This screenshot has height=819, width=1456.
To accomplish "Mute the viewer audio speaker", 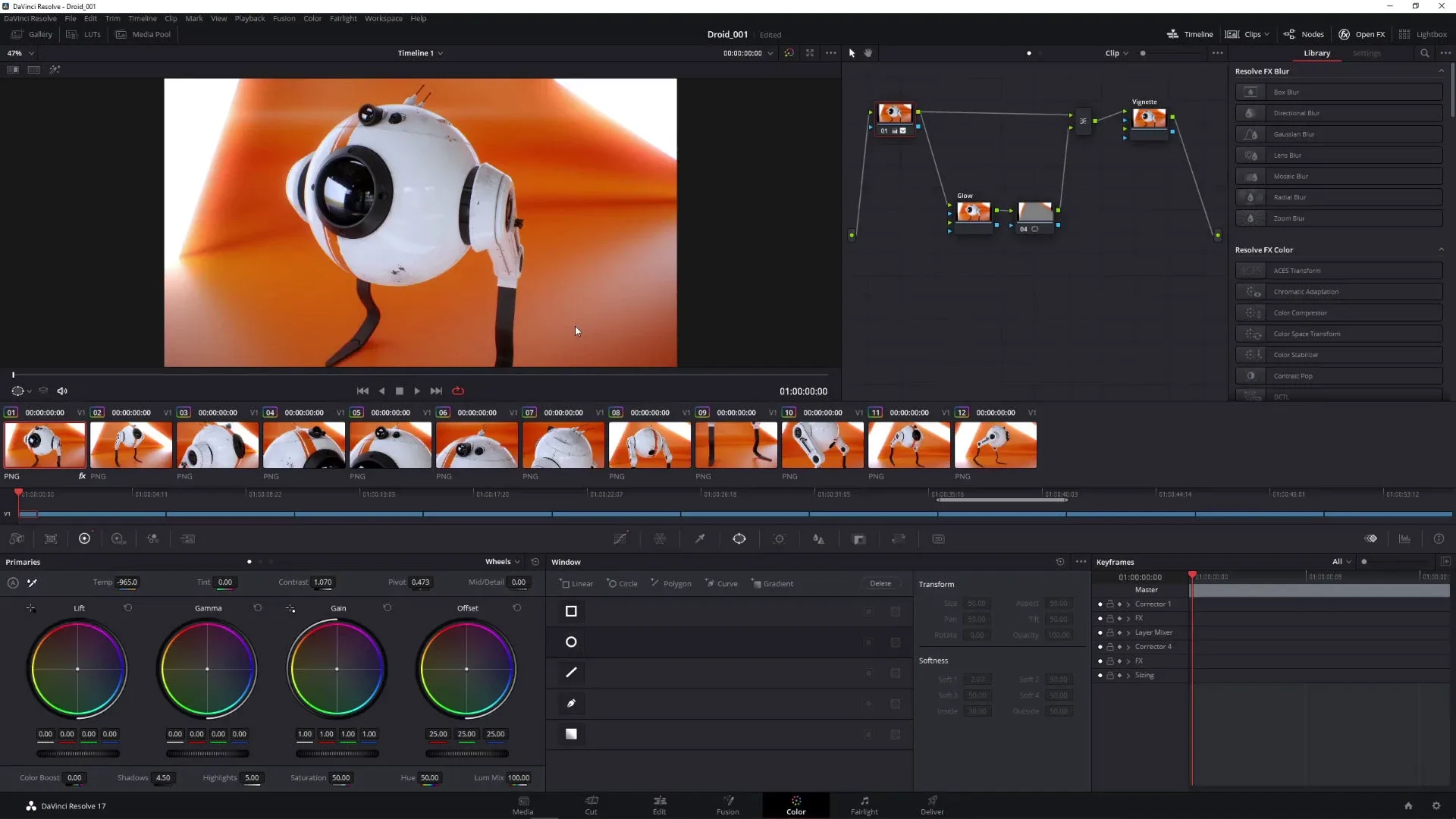I will tap(62, 391).
